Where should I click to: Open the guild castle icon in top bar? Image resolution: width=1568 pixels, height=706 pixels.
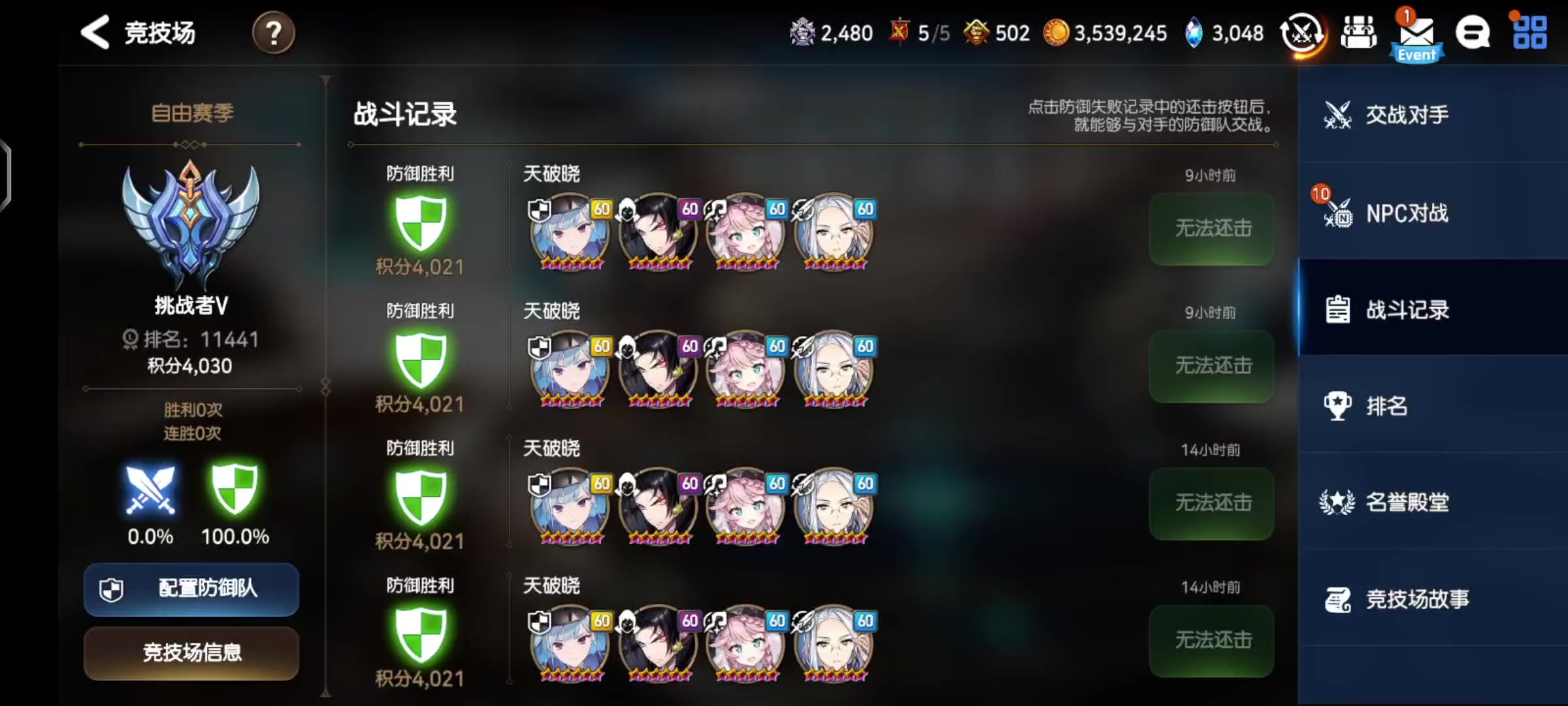[x=1358, y=33]
